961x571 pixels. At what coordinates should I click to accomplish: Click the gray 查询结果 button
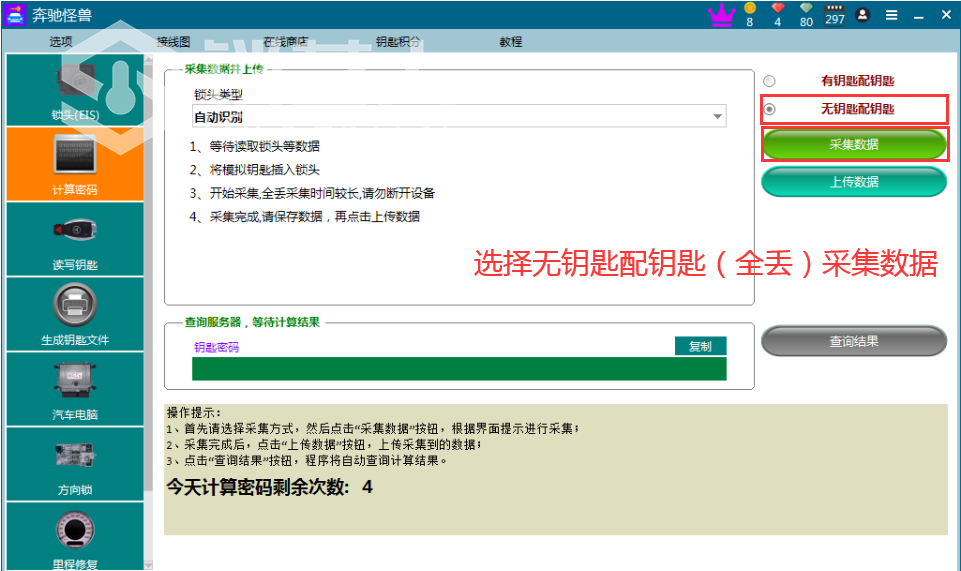click(x=854, y=341)
